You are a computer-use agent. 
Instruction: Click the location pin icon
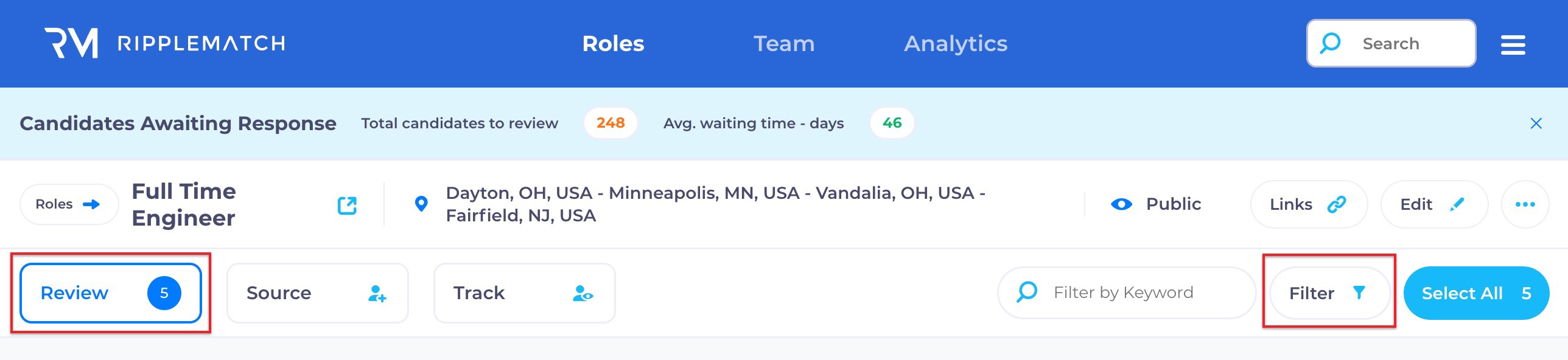(x=421, y=204)
